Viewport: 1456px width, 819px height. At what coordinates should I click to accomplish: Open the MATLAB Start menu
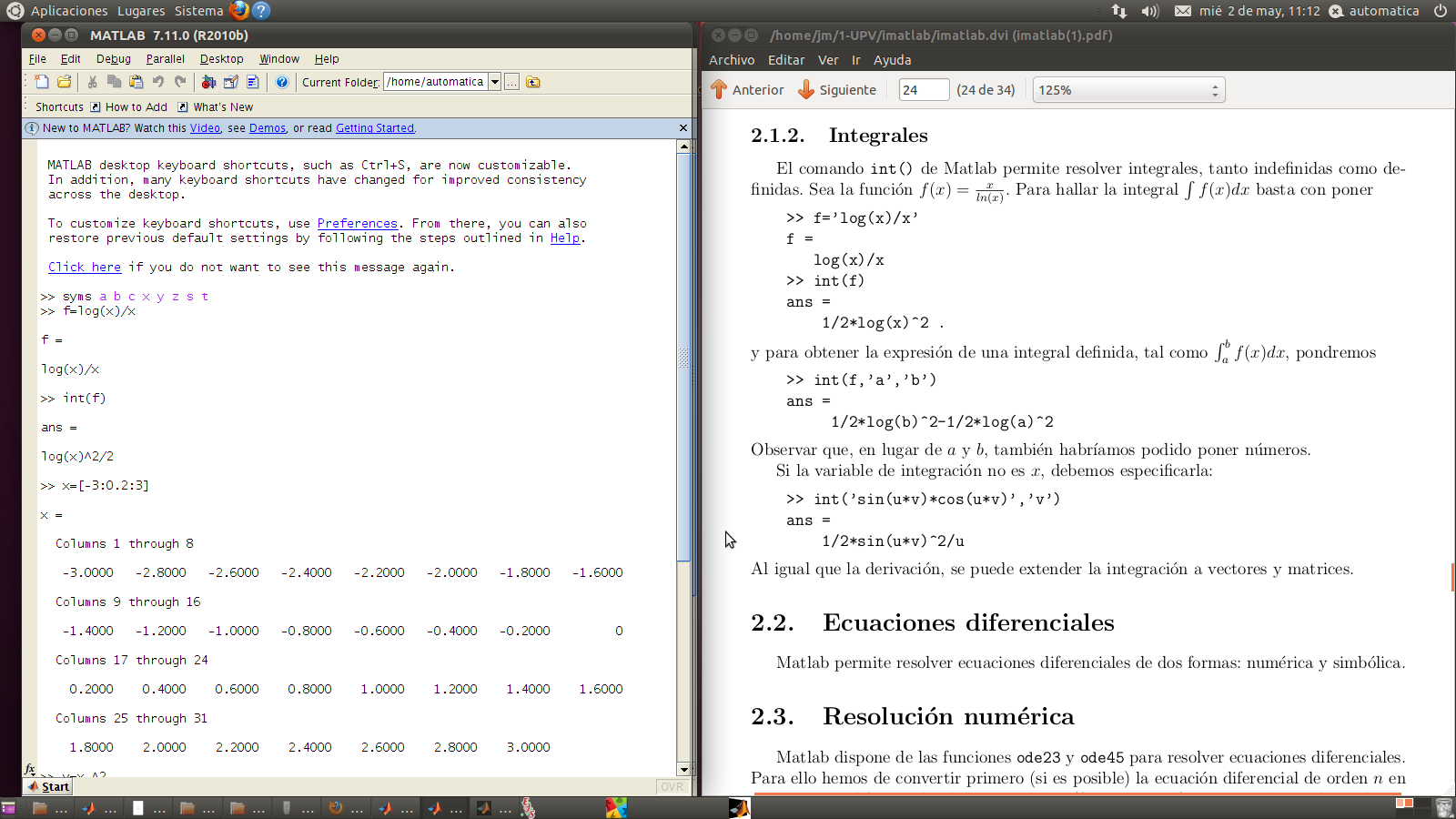tap(46, 786)
